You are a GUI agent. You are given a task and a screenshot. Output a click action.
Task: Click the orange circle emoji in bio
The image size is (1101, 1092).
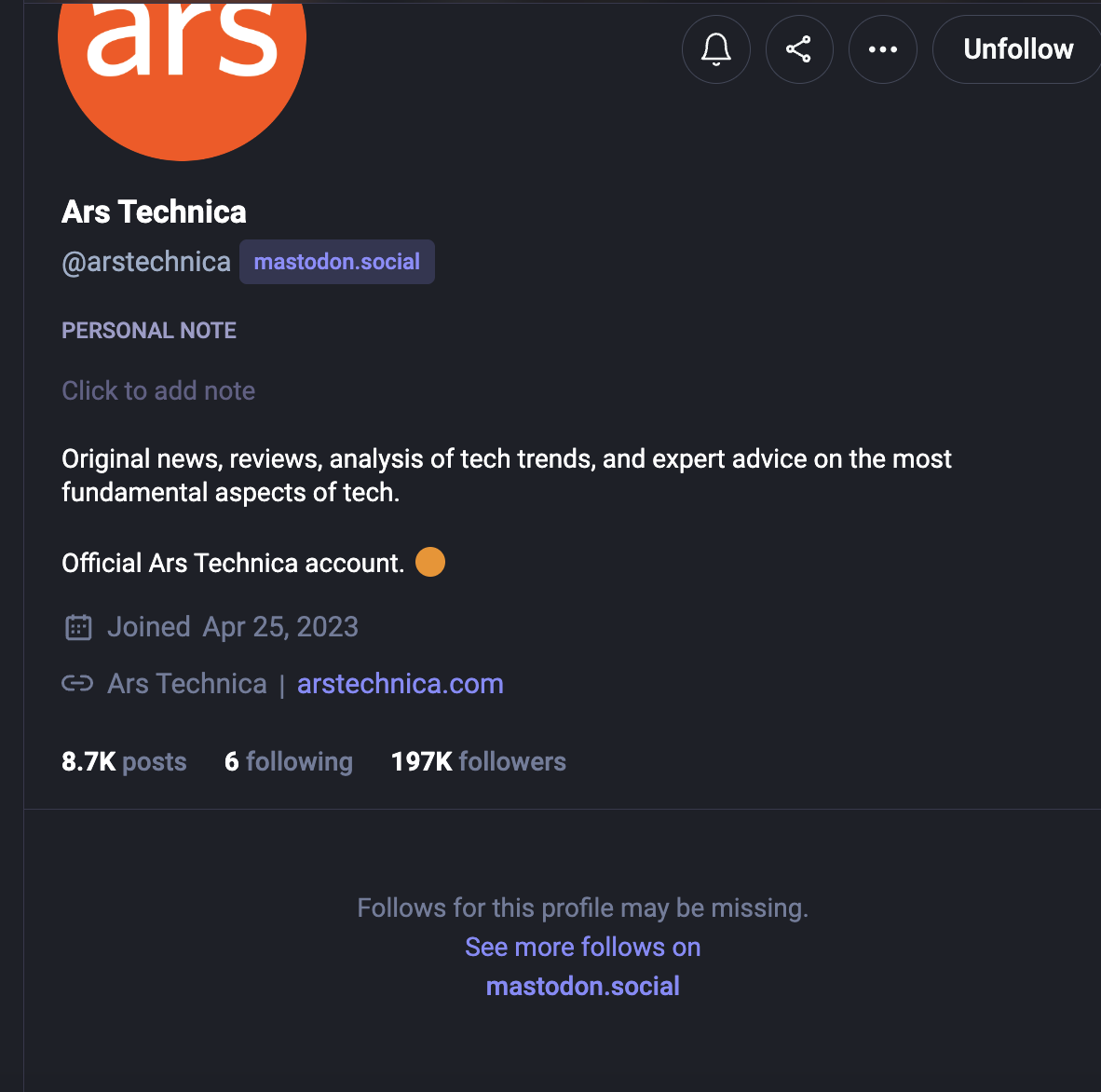(430, 562)
